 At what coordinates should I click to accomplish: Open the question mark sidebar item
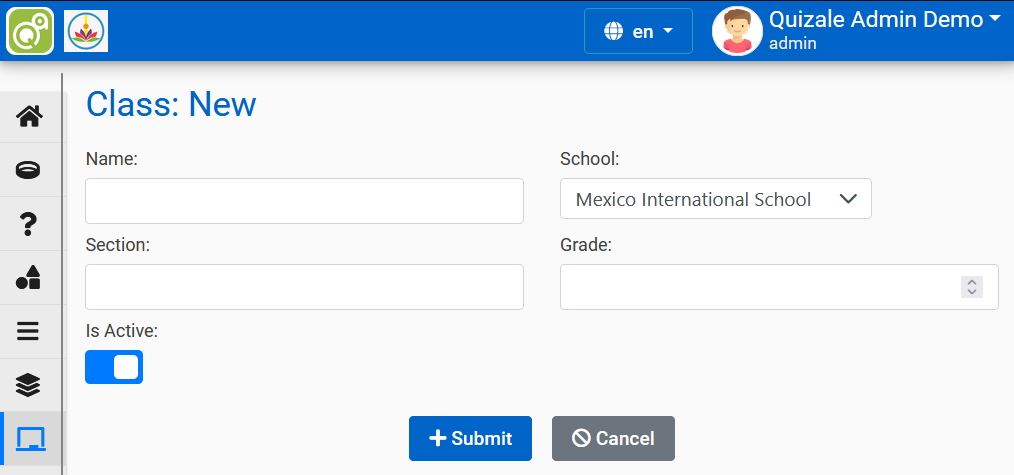tap(30, 224)
